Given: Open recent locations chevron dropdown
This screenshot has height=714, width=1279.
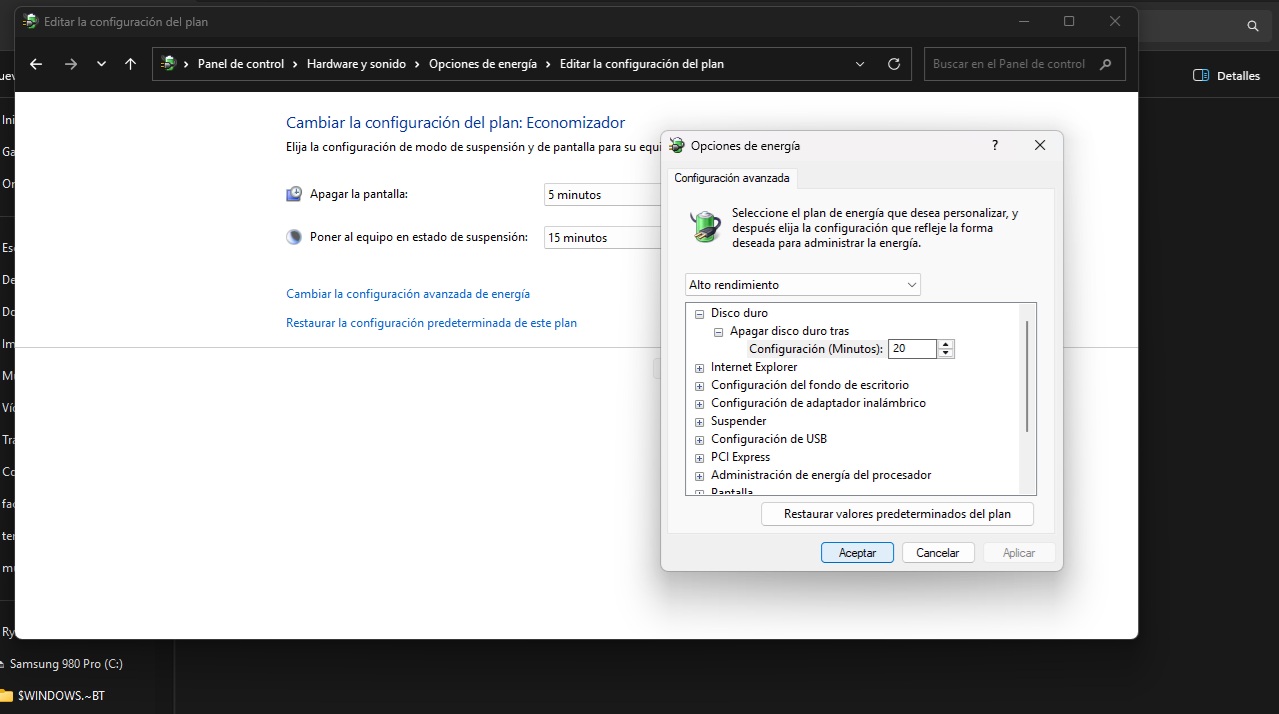Looking at the screenshot, I should point(101,64).
